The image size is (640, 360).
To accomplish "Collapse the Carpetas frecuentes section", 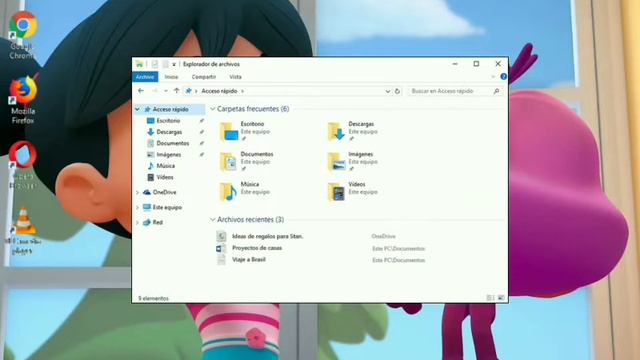I will point(213,109).
